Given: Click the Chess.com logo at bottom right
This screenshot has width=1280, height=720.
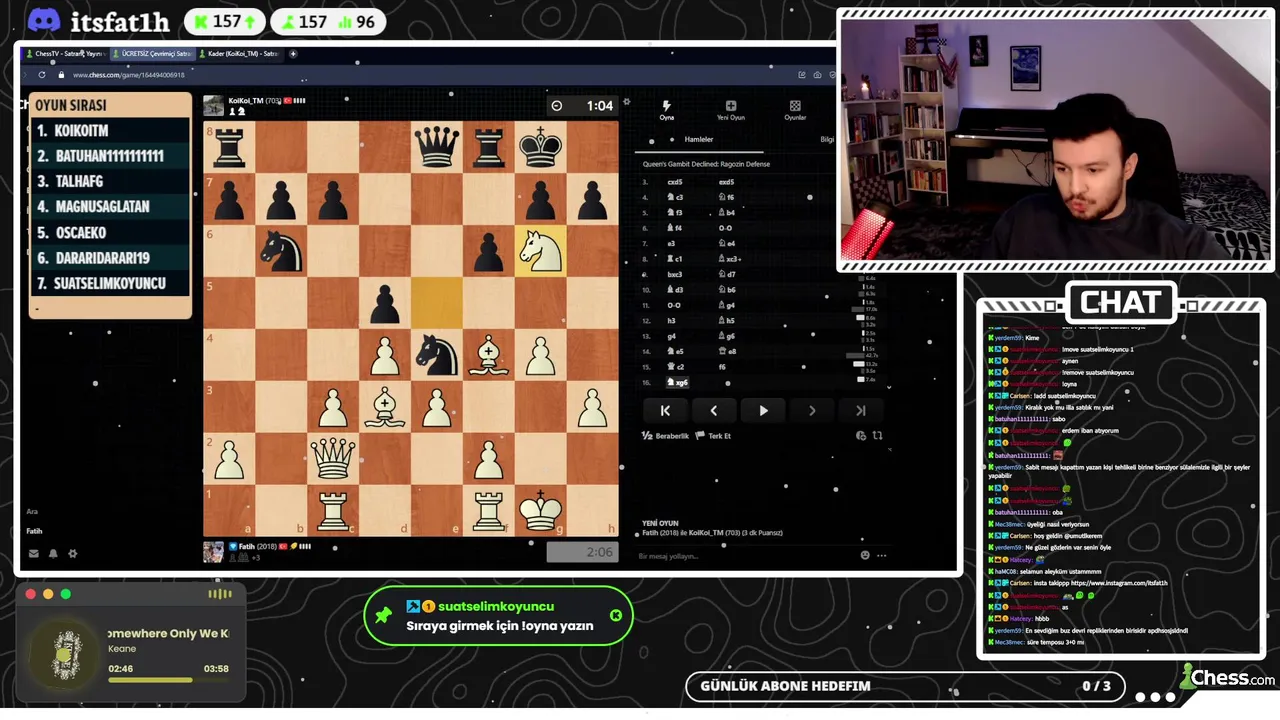Looking at the screenshot, I should (x=1226, y=677).
